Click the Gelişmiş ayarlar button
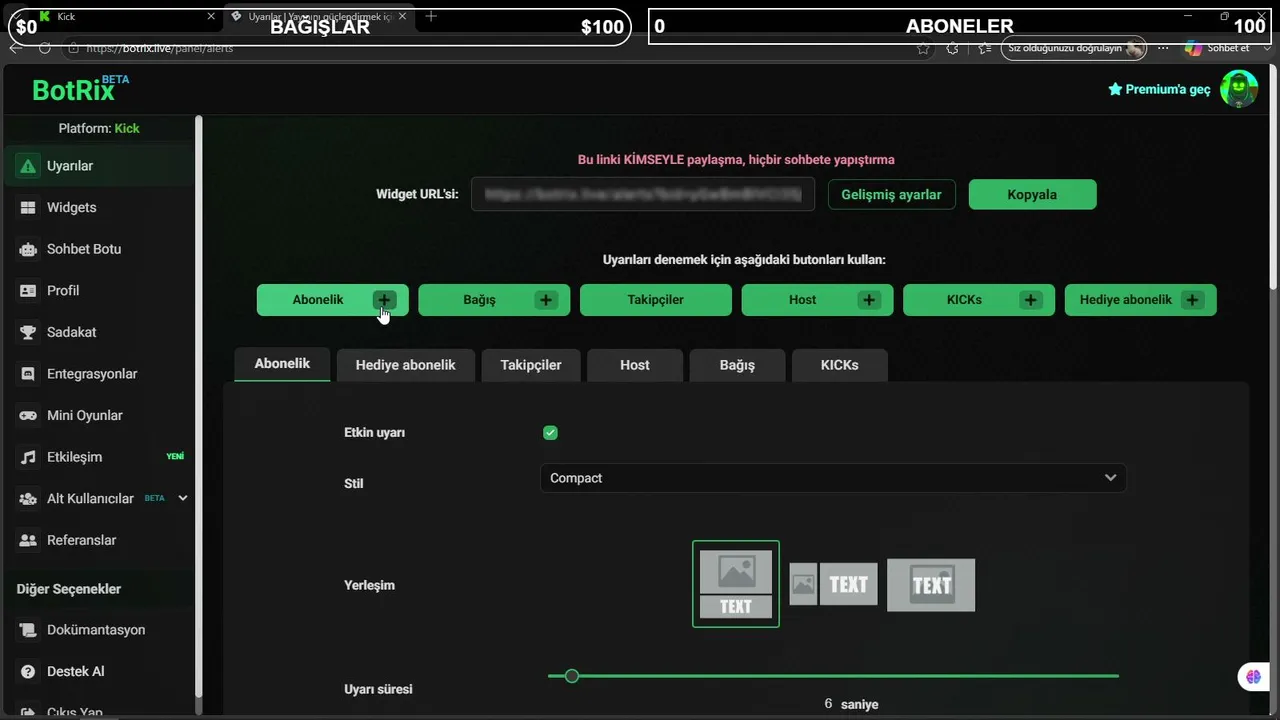The width and height of the screenshot is (1280, 720). 891,195
